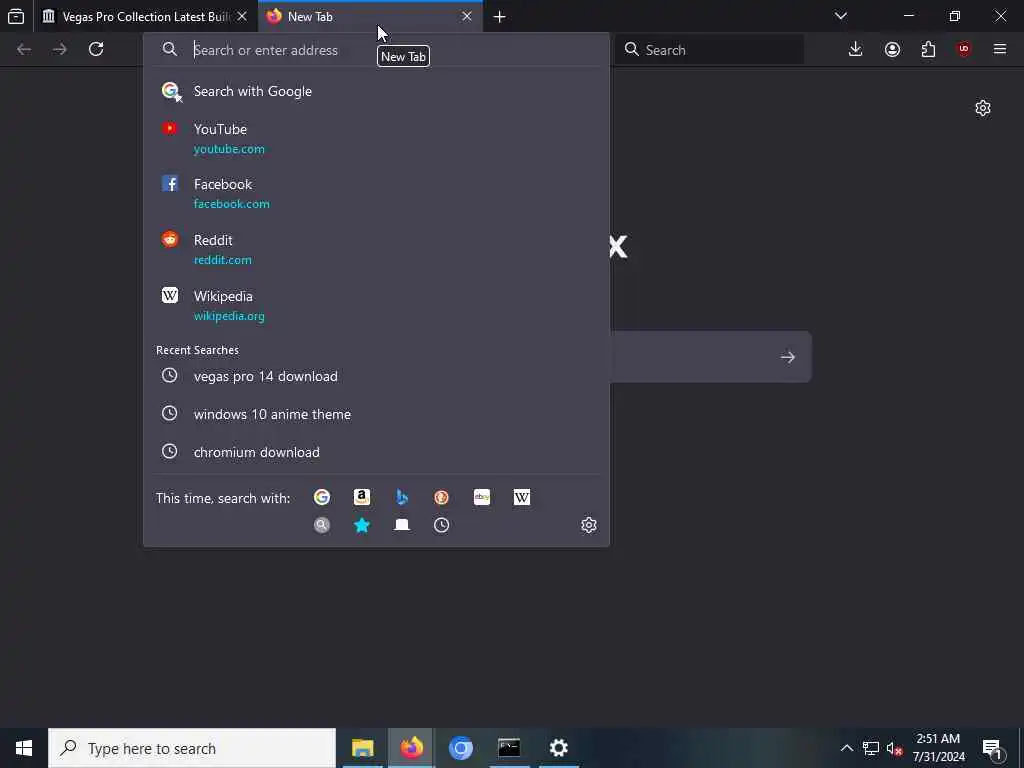Screen dimensions: 1024x768
Task: Search history using the clock icon
Action: tap(441, 525)
